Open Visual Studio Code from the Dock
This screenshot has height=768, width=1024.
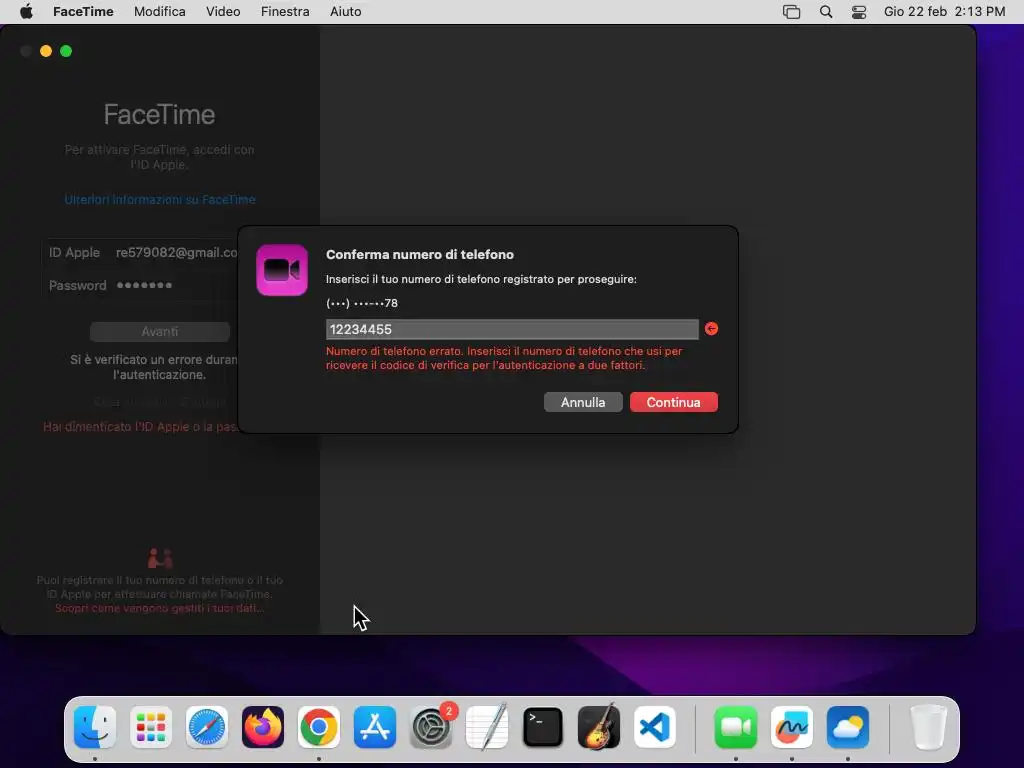pyautogui.click(x=655, y=727)
